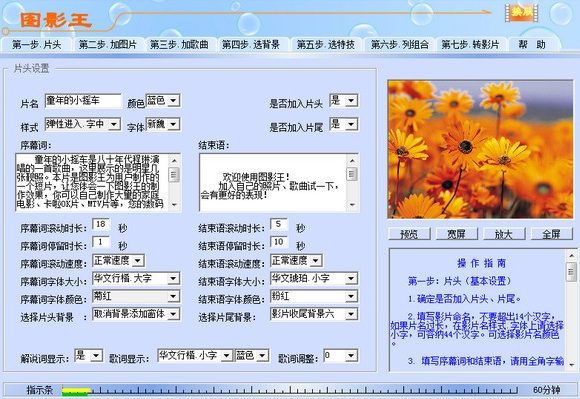Open the 第二步.加图片 tab
Viewport: 580px width, 399px height.
pyautogui.click(x=108, y=45)
